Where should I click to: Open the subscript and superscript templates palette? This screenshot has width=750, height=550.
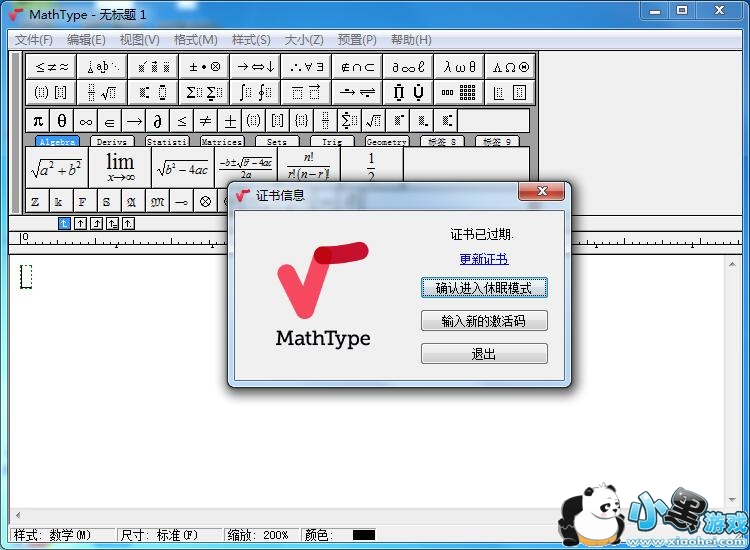pos(154,92)
